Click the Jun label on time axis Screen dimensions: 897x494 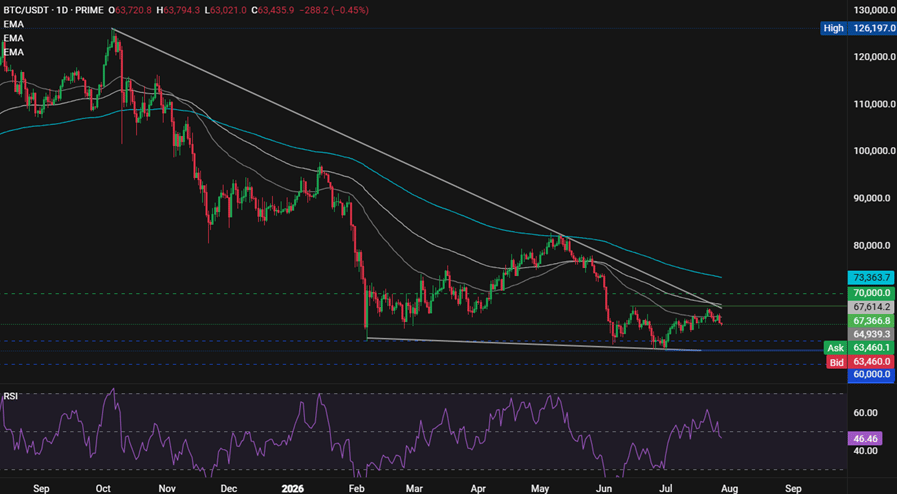click(x=606, y=489)
